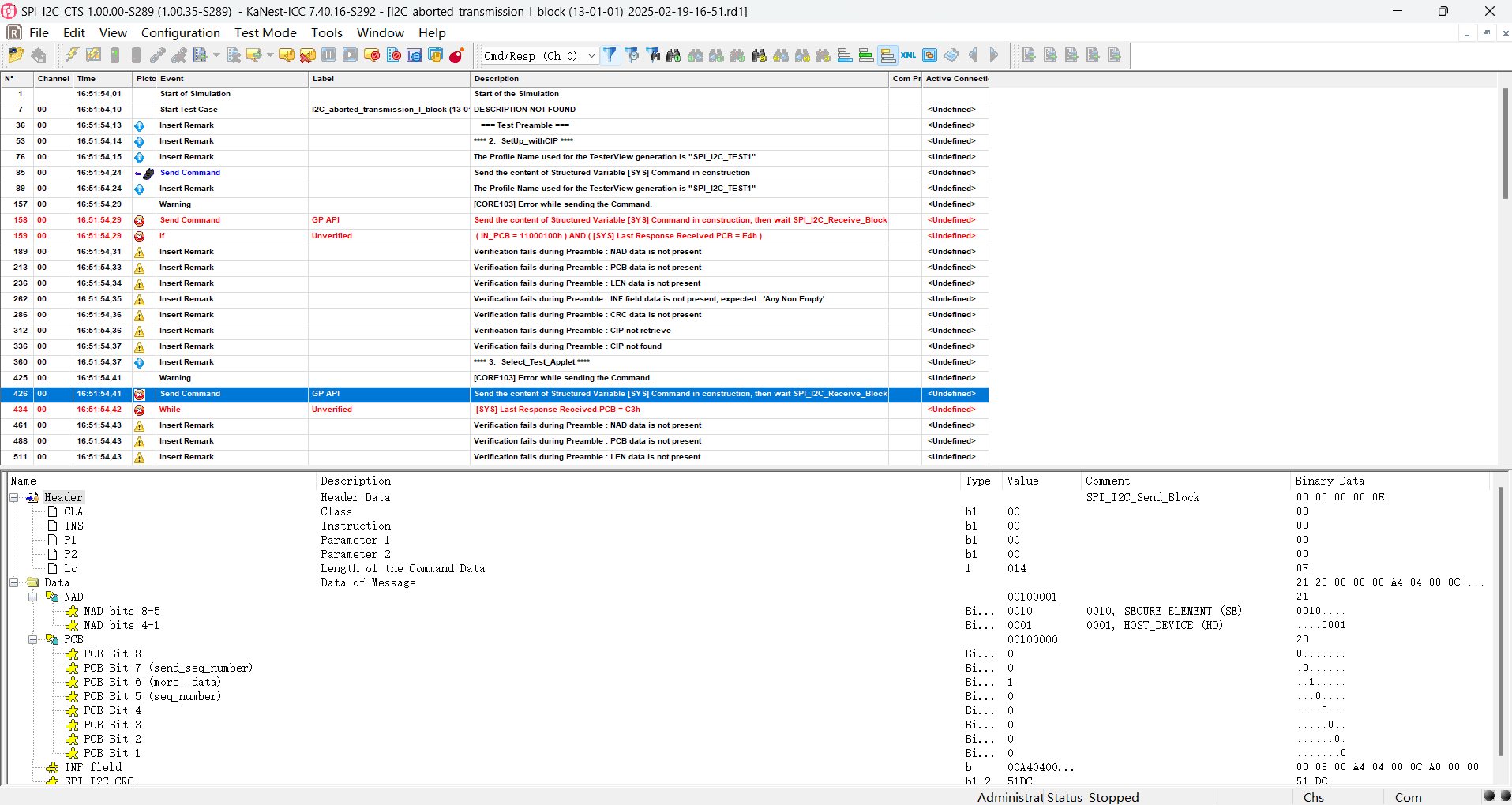Click the right-pointing navigation arrow icon
The width and height of the screenshot is (1512, 805).
tap(994, 55)
